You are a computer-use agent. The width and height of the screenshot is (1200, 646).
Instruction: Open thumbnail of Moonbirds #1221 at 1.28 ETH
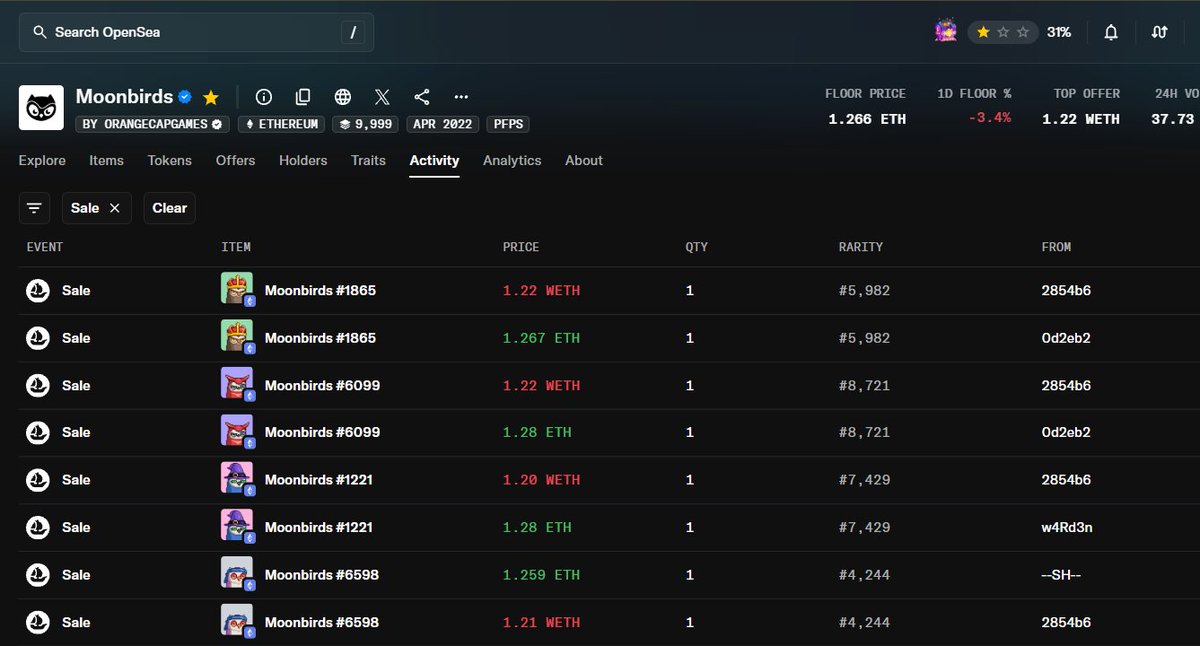point(238,527)
